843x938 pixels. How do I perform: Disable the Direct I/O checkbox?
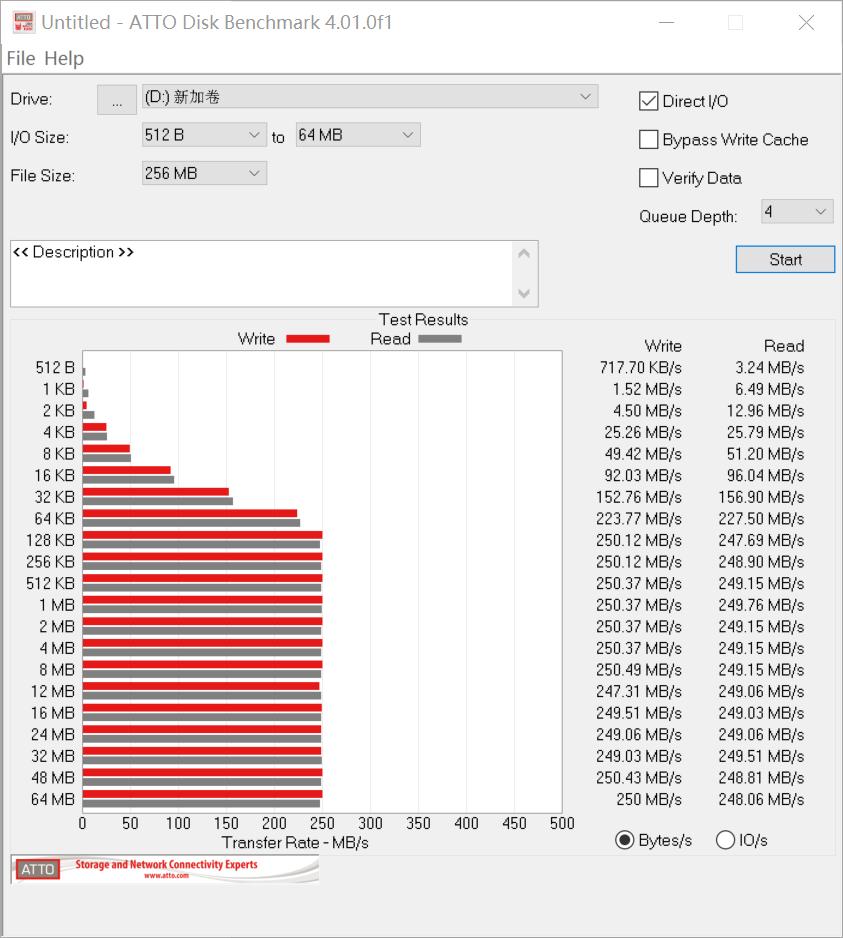coord(649,101)
